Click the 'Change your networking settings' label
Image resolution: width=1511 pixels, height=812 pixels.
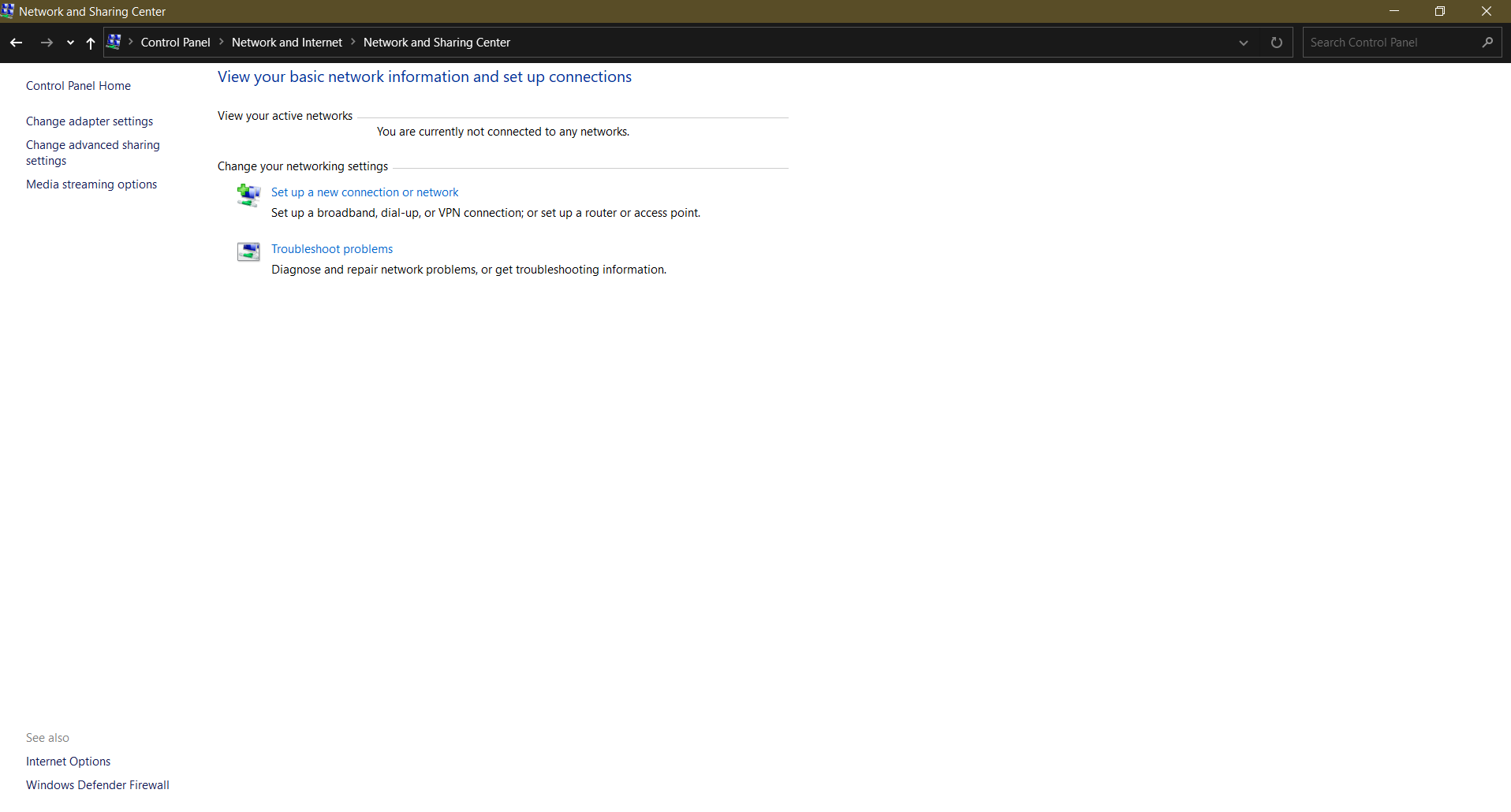[303, 166]
